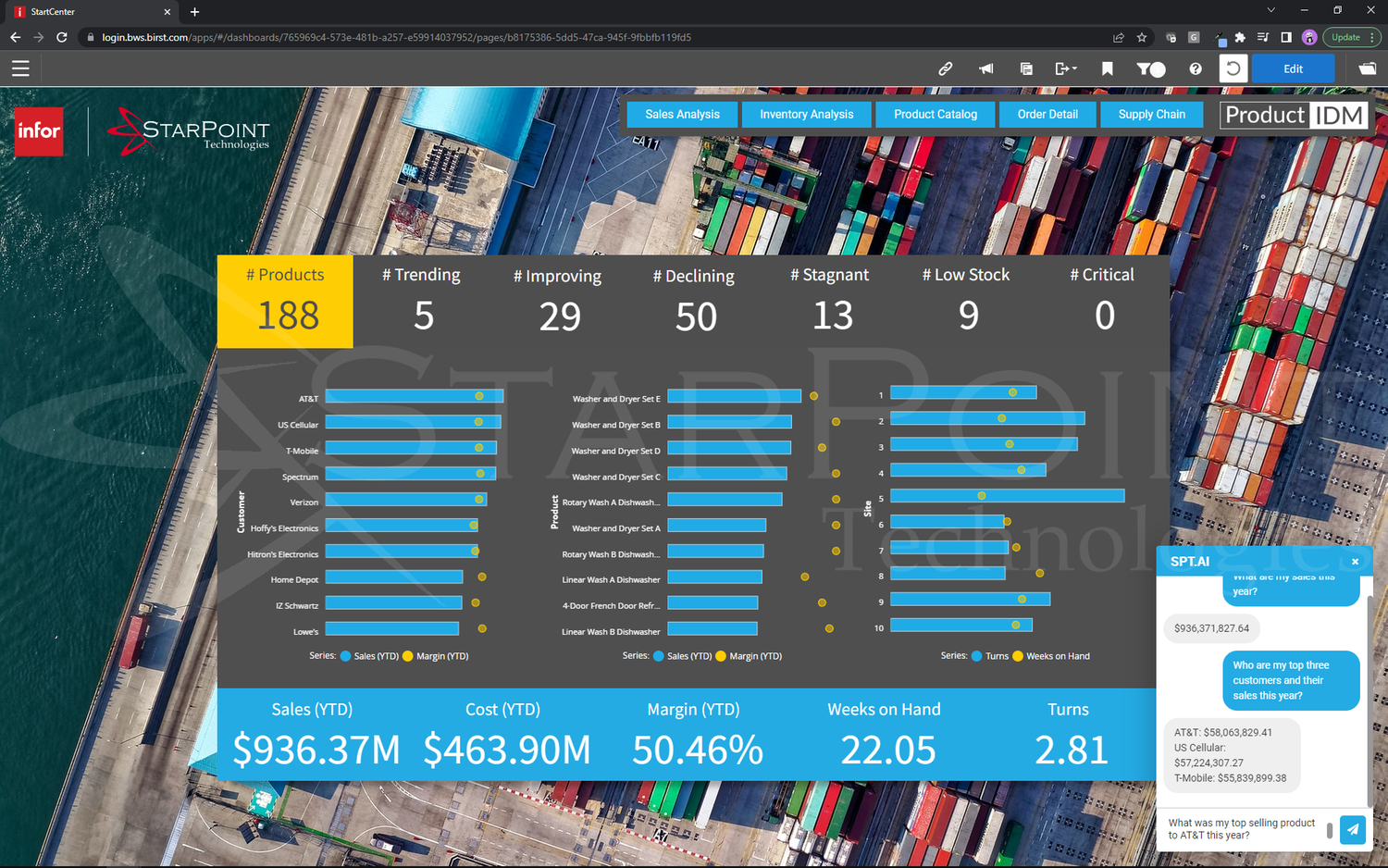Switch to the Product Catalog tab
1388x868 pixels.
(936, 115)
